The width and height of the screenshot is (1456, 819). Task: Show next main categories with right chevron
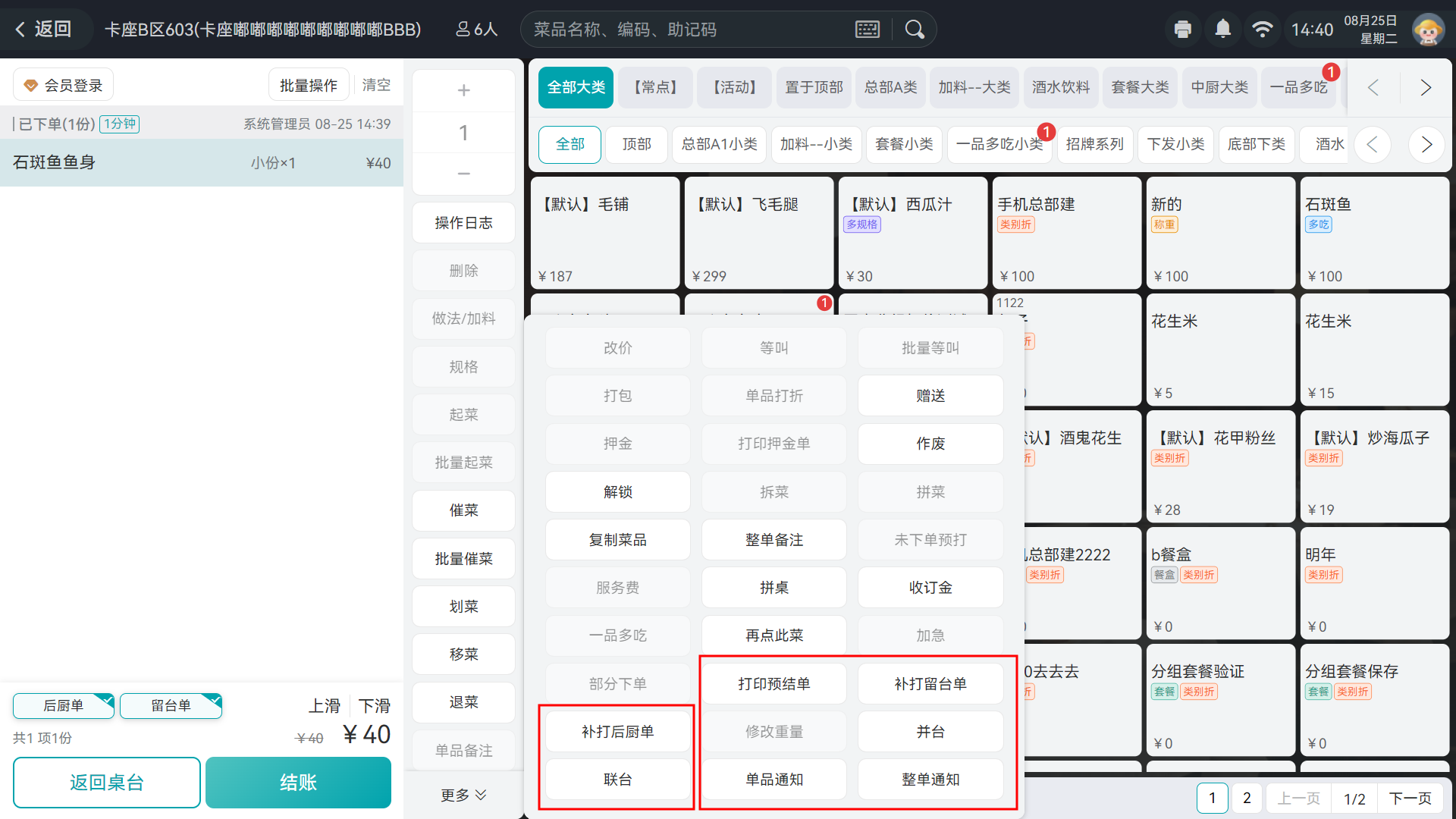click(x=1426, y=87)
